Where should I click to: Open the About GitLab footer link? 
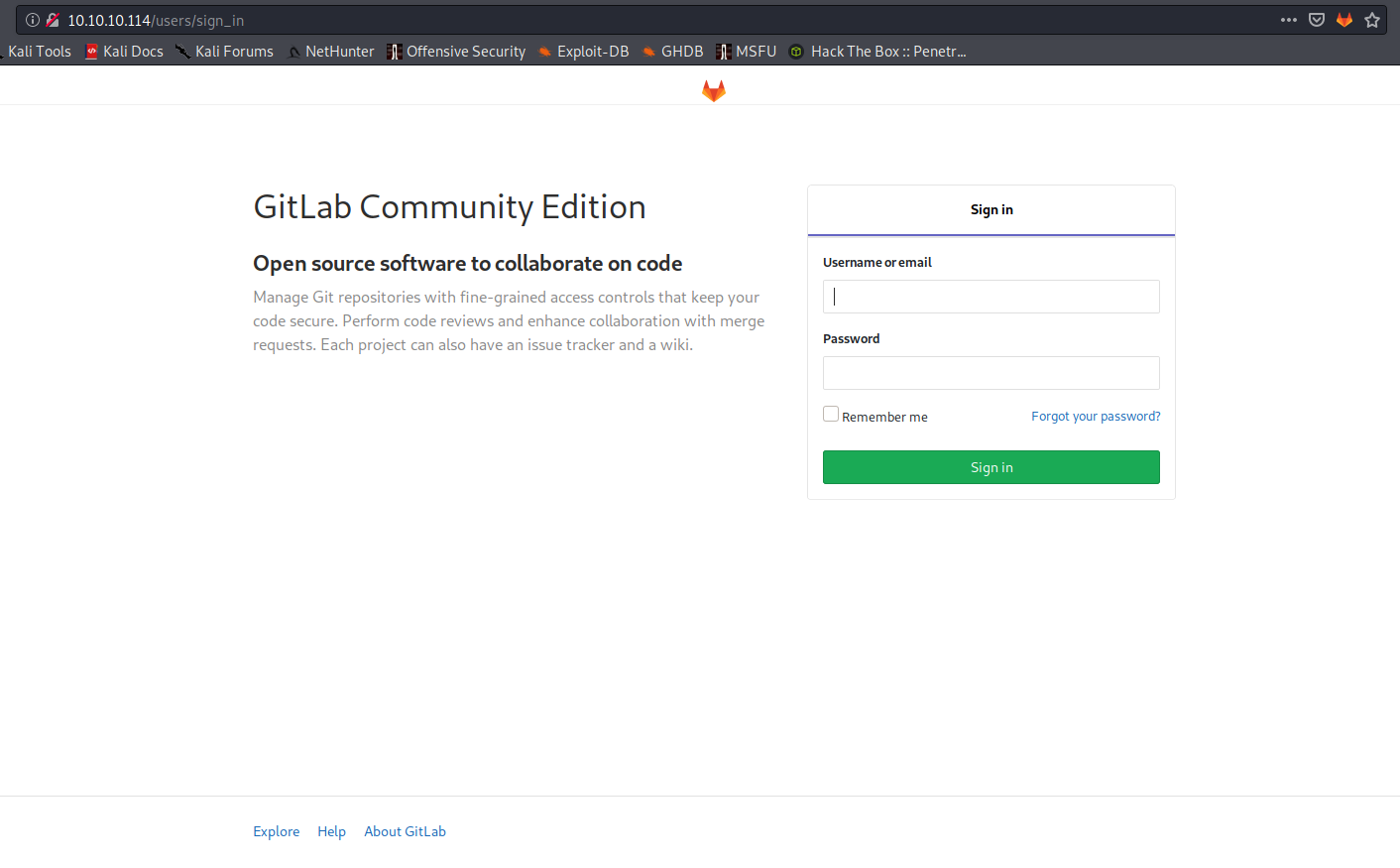pyautogui.click(x=405, y=831)
